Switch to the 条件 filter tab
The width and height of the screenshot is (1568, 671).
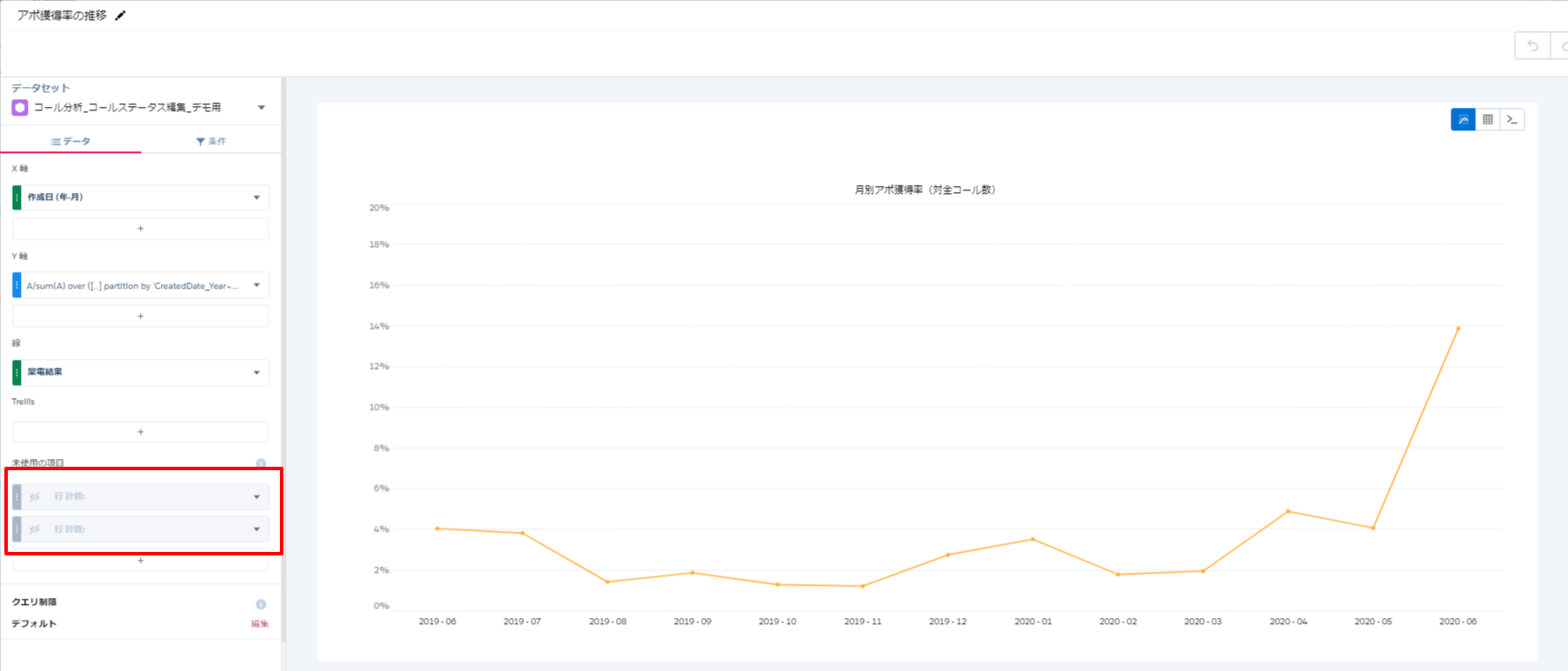[211, 141]
